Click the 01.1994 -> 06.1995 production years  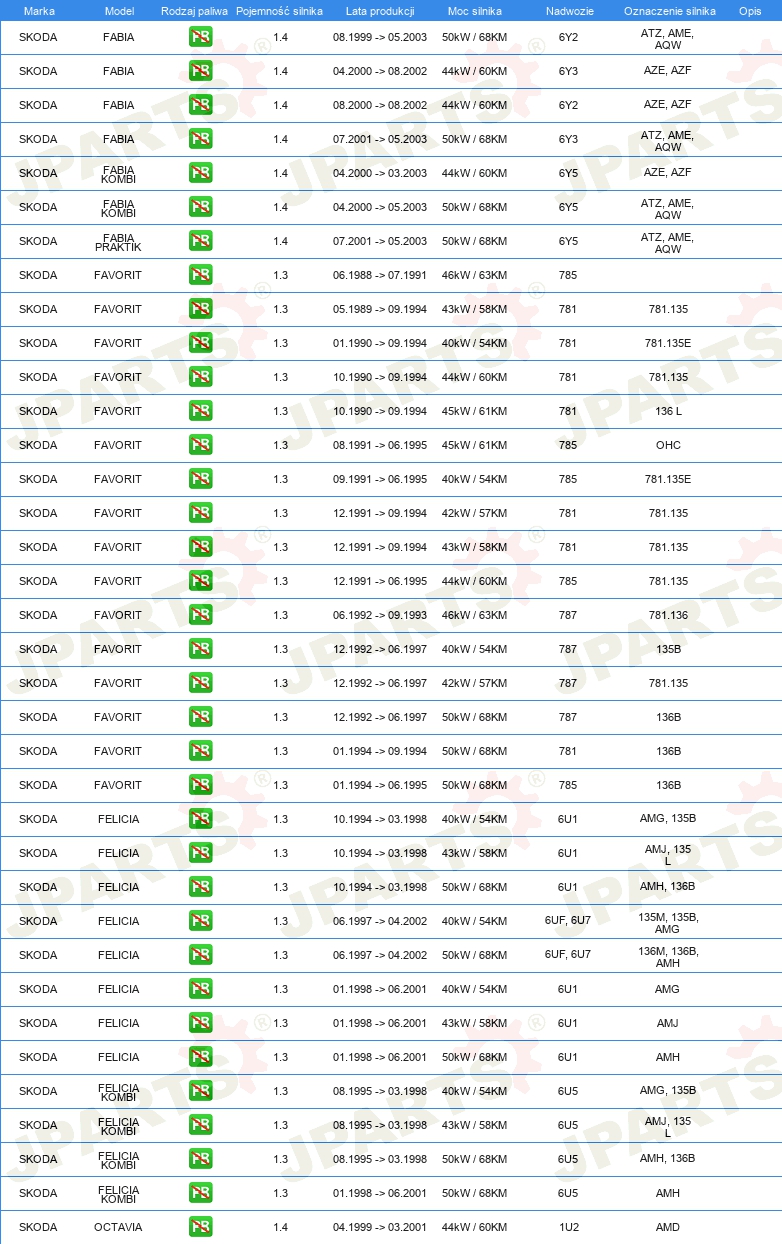[380, 785]
